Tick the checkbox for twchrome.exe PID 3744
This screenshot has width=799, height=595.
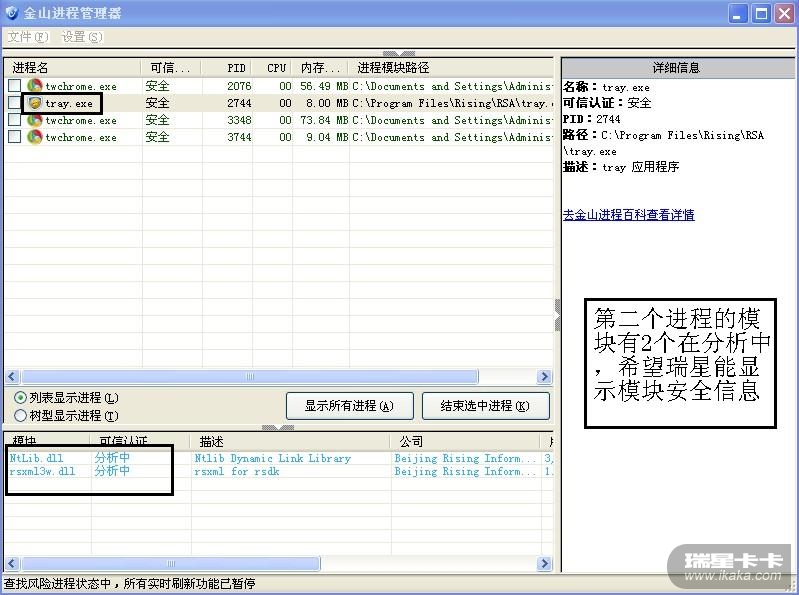(x=15, y=137)
